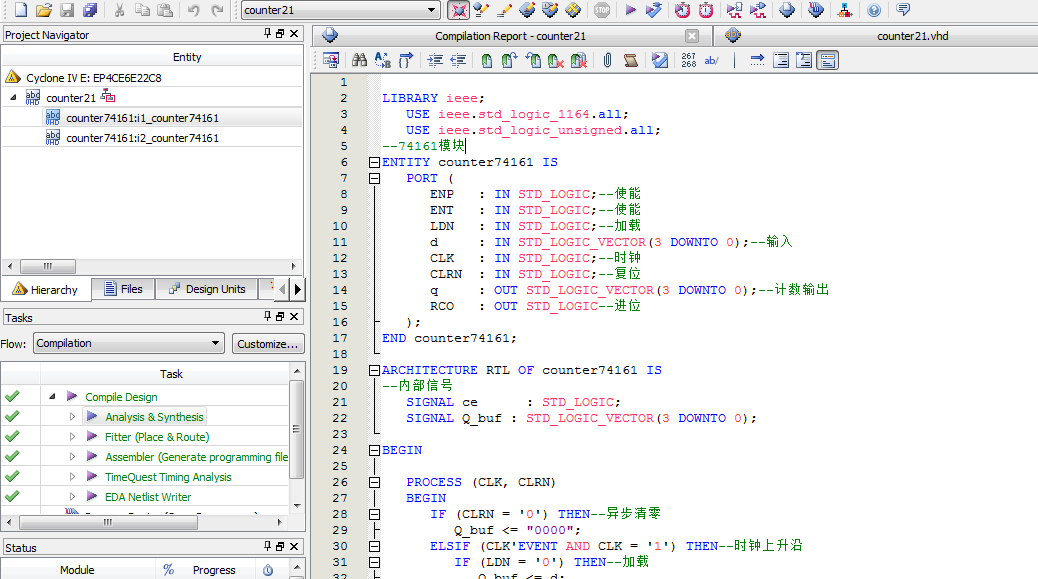This screenshot has width=1038, height=579.
Task: Click the Open folder icon
Action: pos(43,10)
